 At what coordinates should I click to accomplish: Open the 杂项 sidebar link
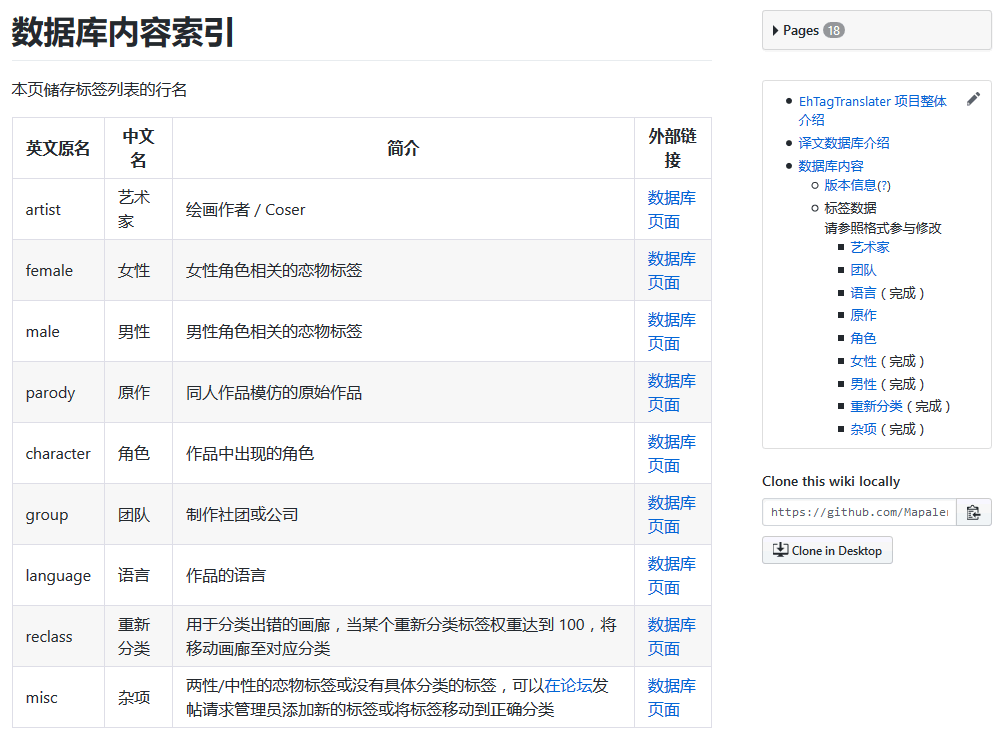(863, 429)
